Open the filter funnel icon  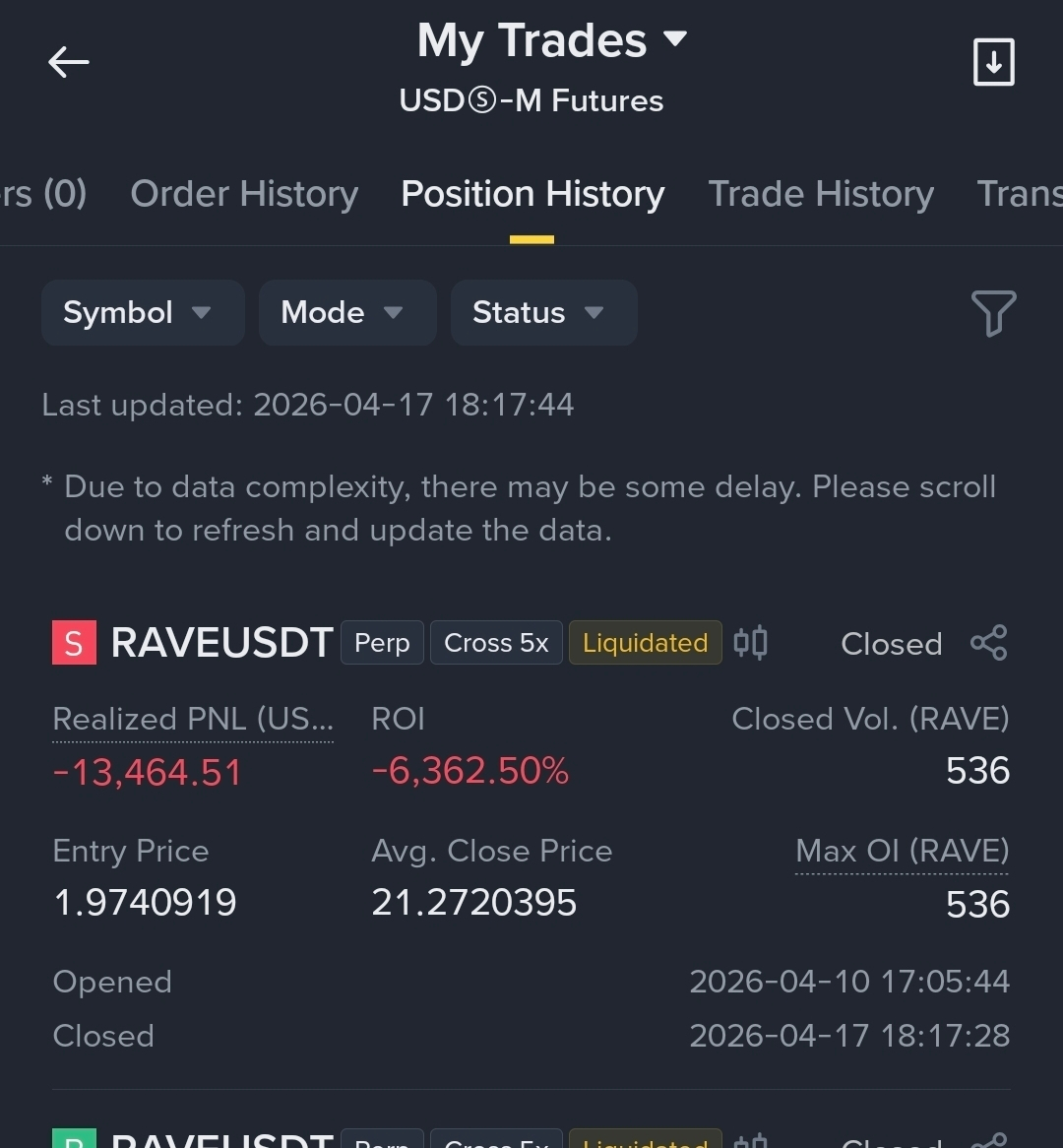pyautogui.click(x=993, y=313)
